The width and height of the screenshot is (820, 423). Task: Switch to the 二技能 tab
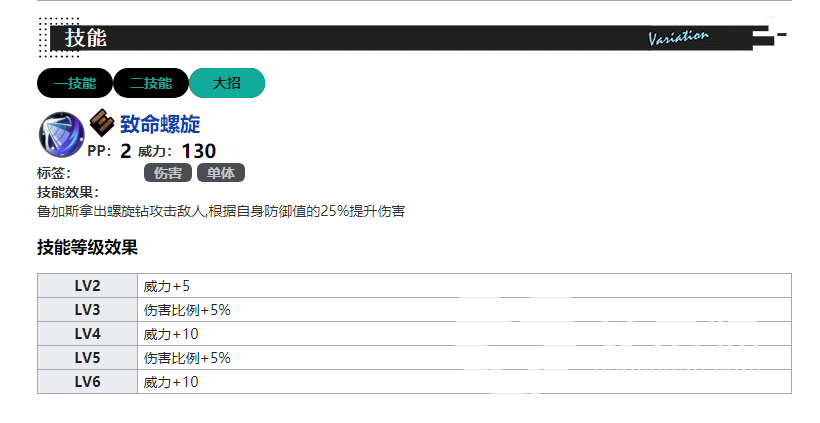(x=151, y=84)
